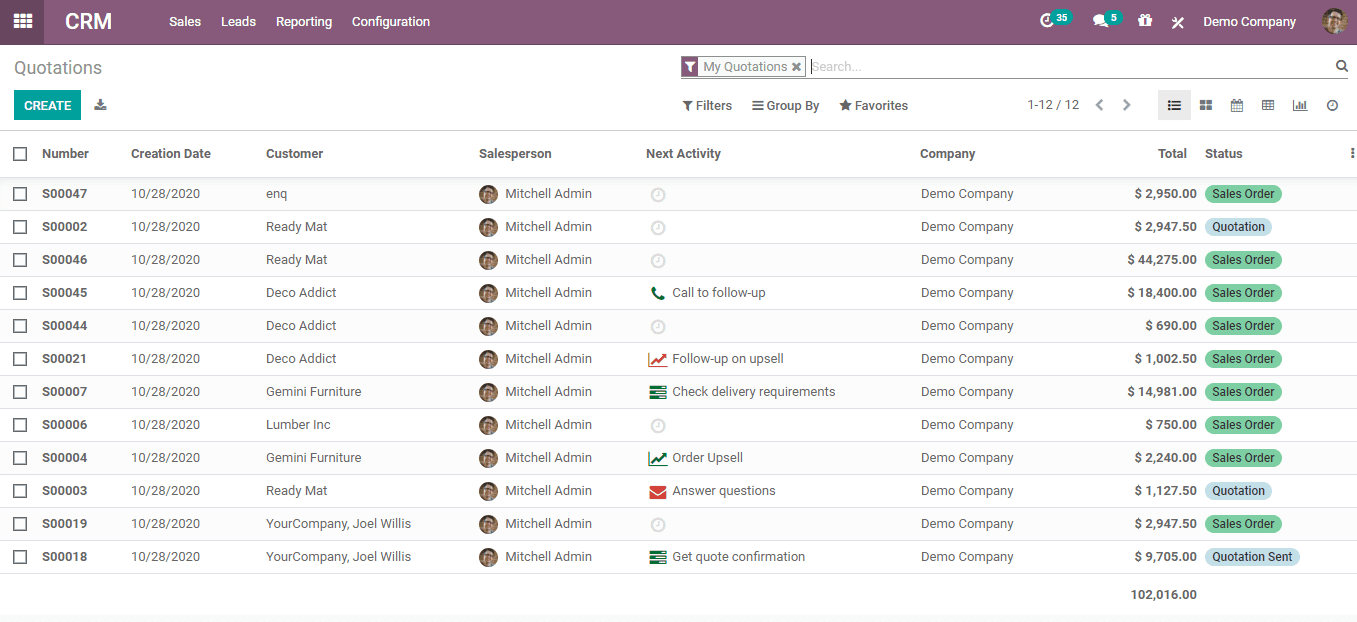
Task: Switch to the Kanban view
Action: (1205, 105)
